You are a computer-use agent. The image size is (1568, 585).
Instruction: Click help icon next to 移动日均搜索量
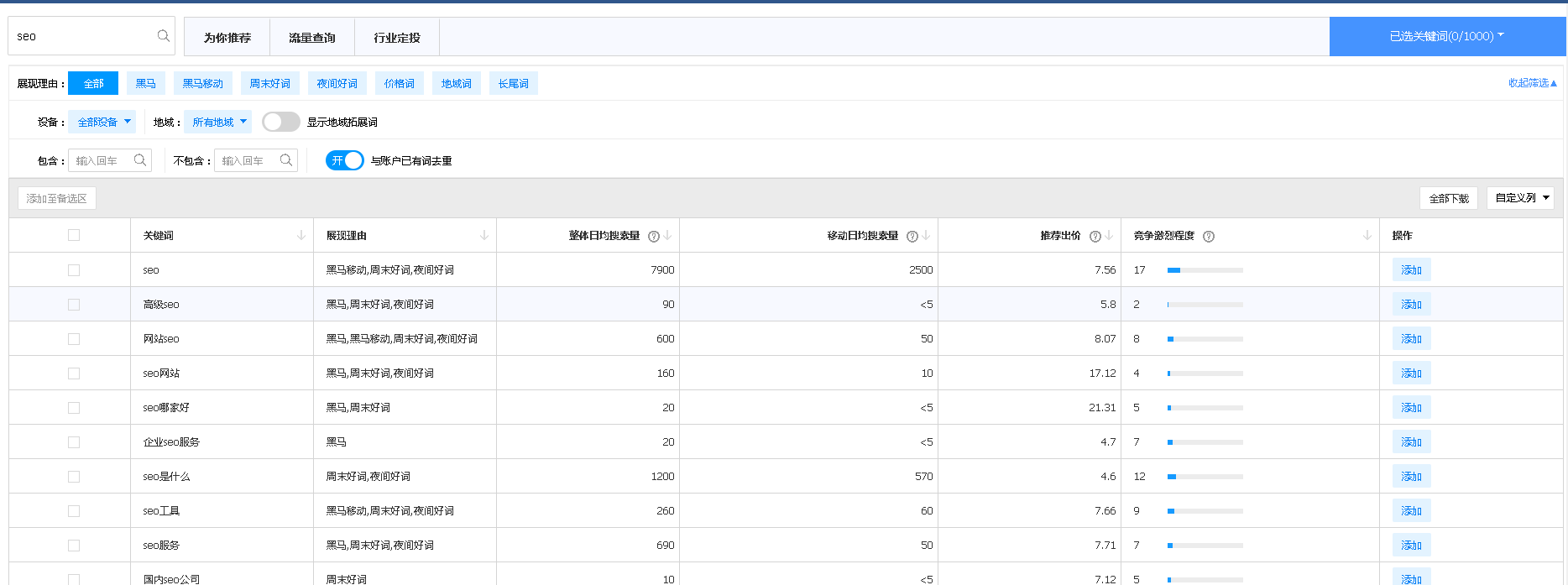coord(912,237)
